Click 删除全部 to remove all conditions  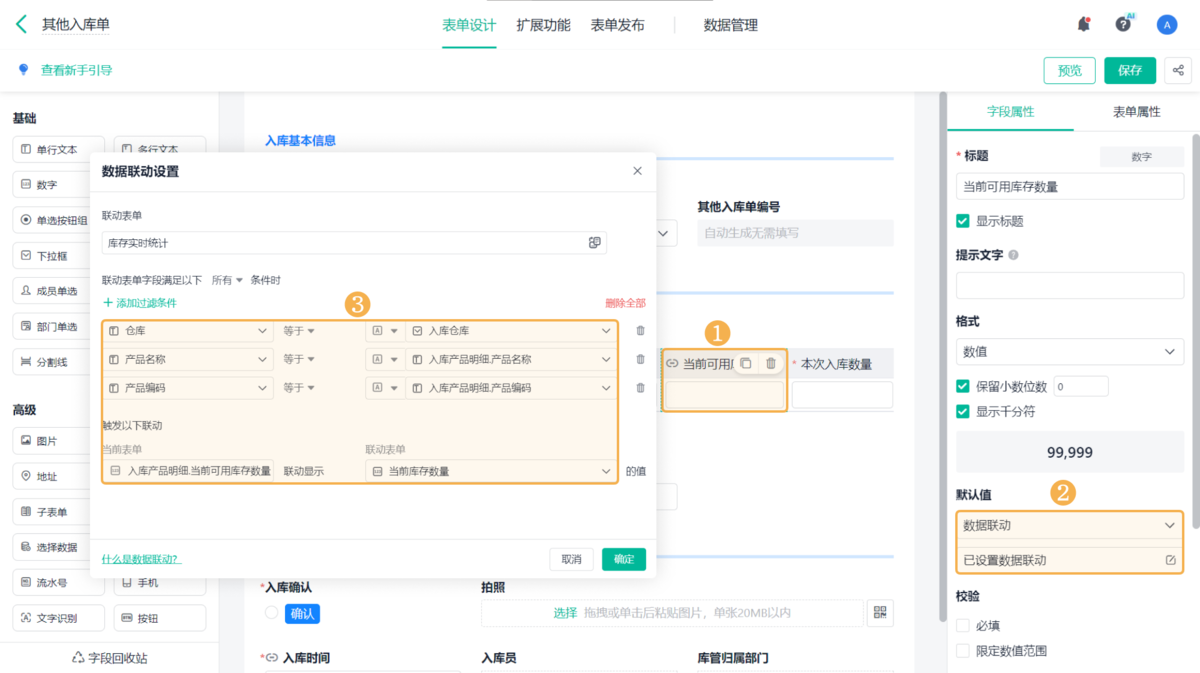tap(625, 303)
